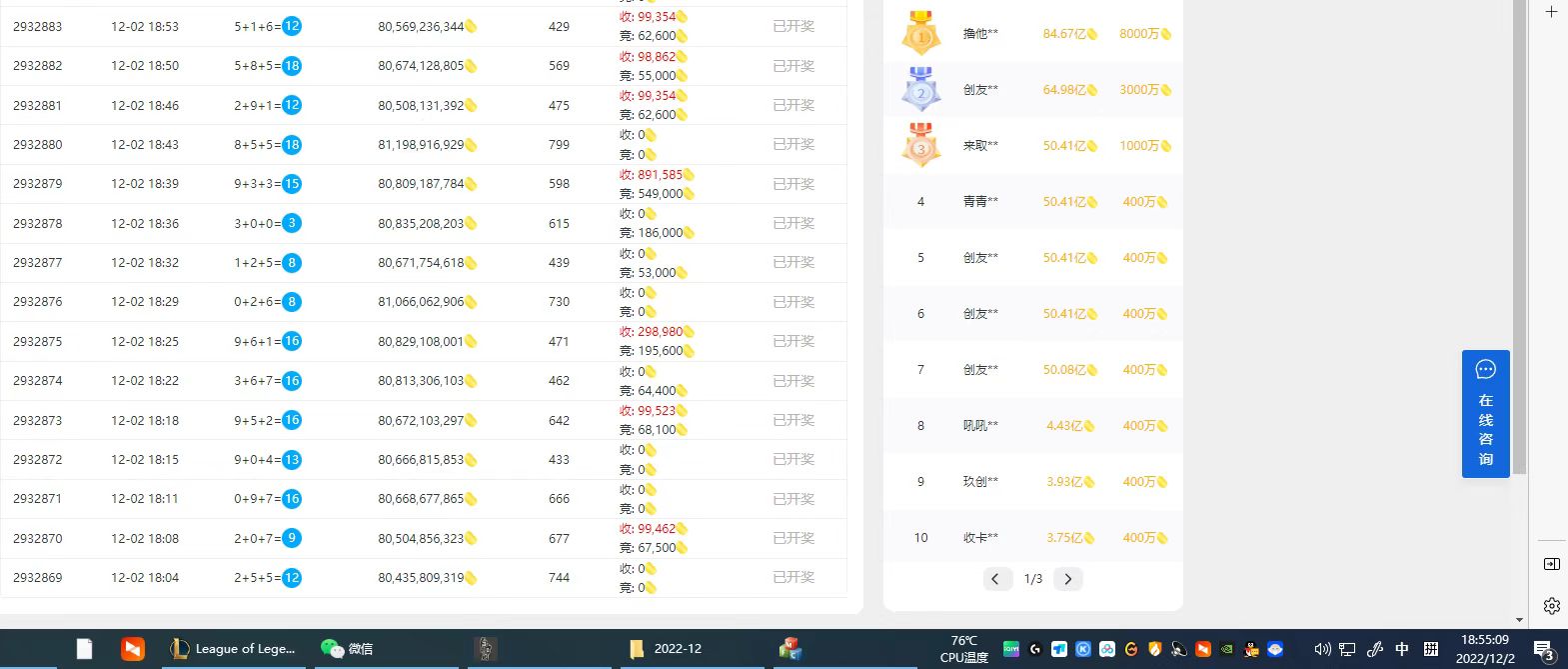This screenshot has height=669, width=1568.
Task: Open League of Legends from taskbar
Action: point(234,649)
